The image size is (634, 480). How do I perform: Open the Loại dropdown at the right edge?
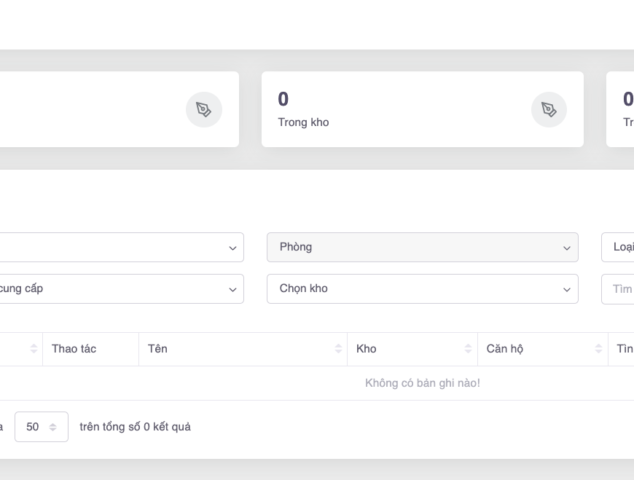(x=620, y=247)
